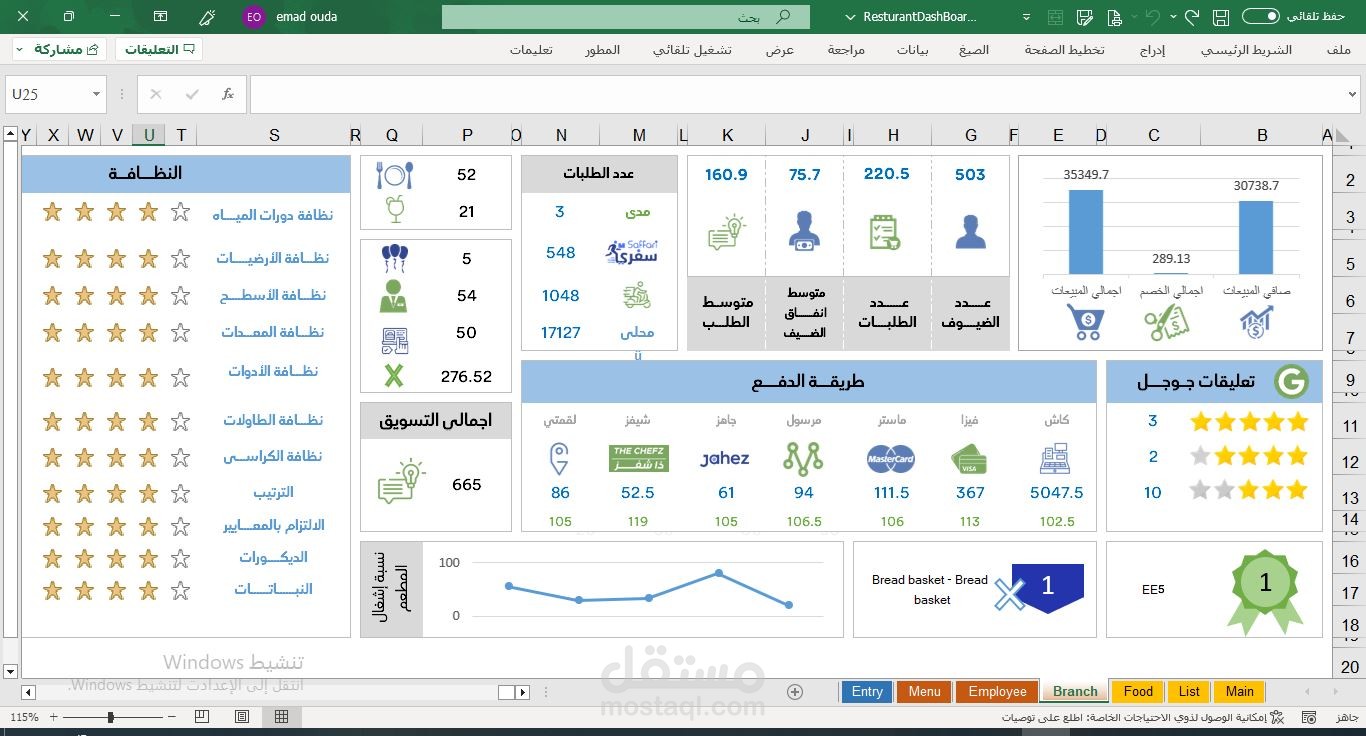Click the MasterCard logo icon
Screen dimensions: 1366x736
click(891, 459)
